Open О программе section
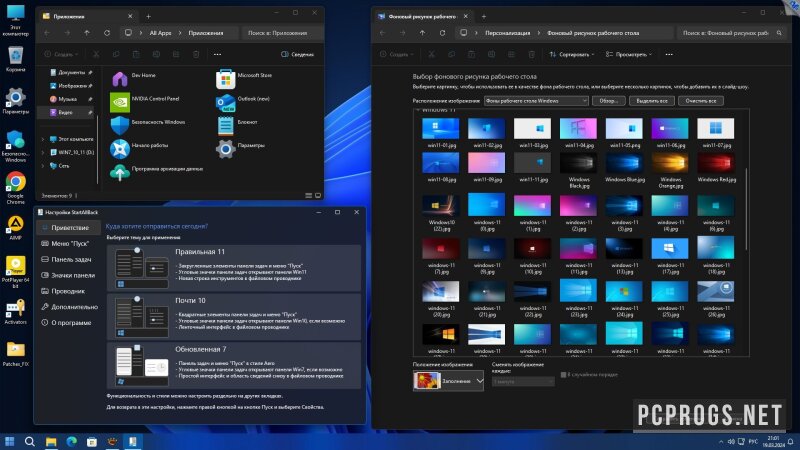800x450 pixels. point(69,322)
